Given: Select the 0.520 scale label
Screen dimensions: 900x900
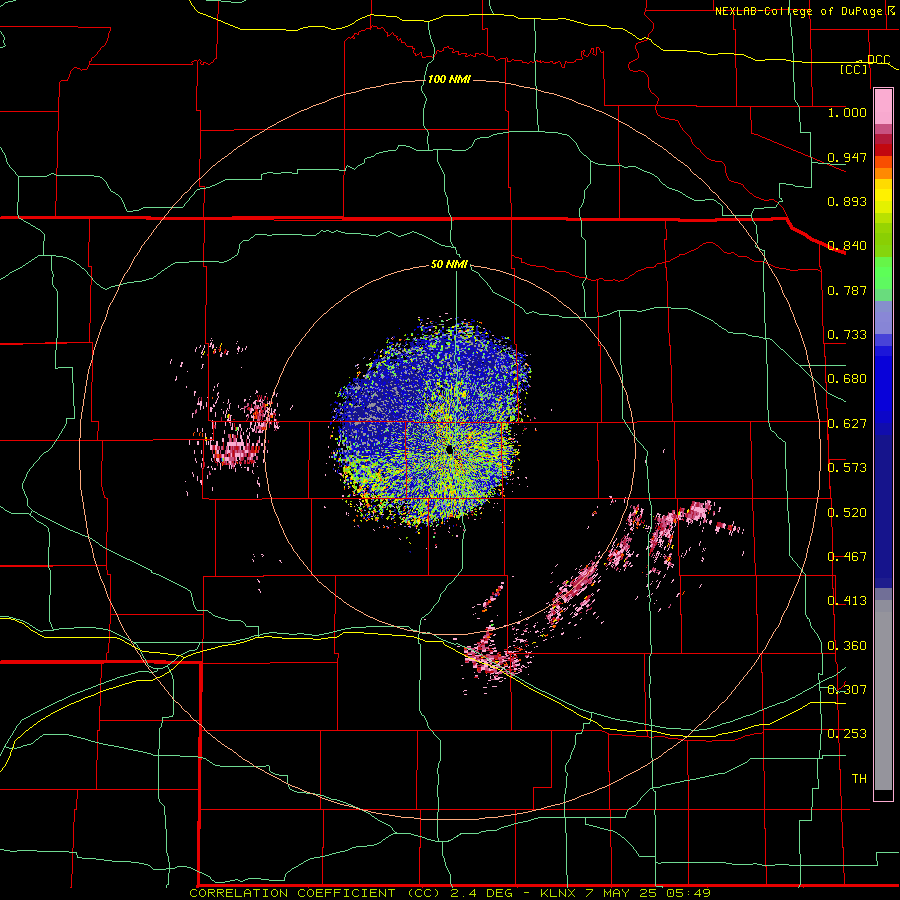Looking at the screenshot, I should pos(847,513).
